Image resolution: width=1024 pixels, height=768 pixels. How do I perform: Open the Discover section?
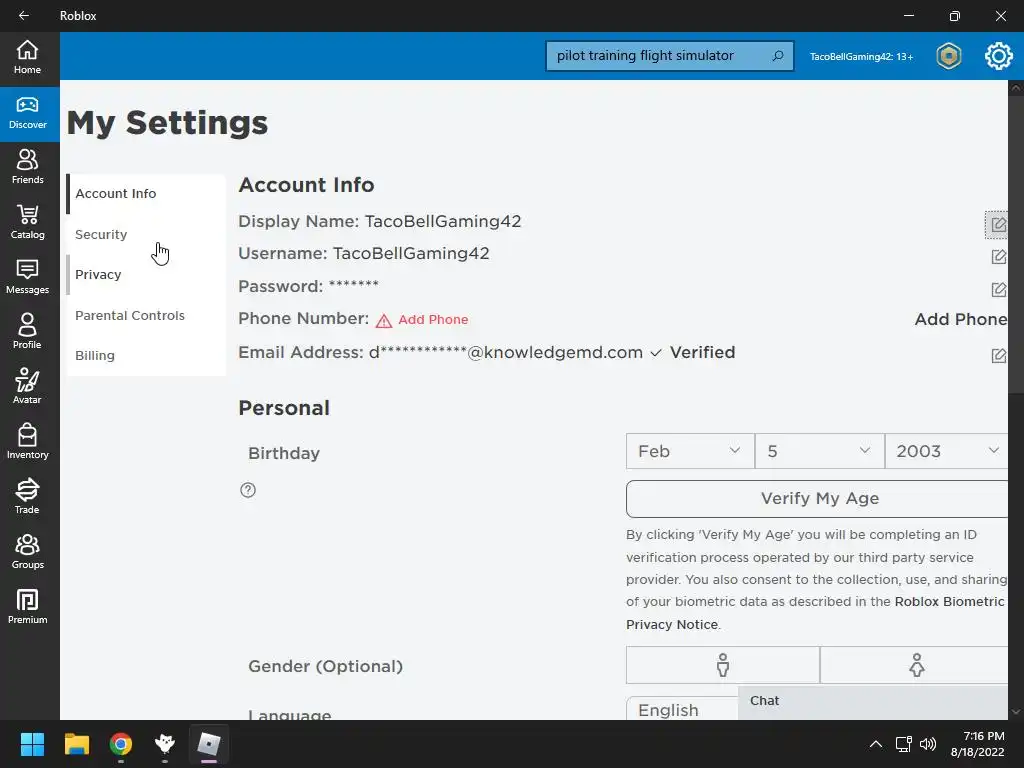[27, 114]
